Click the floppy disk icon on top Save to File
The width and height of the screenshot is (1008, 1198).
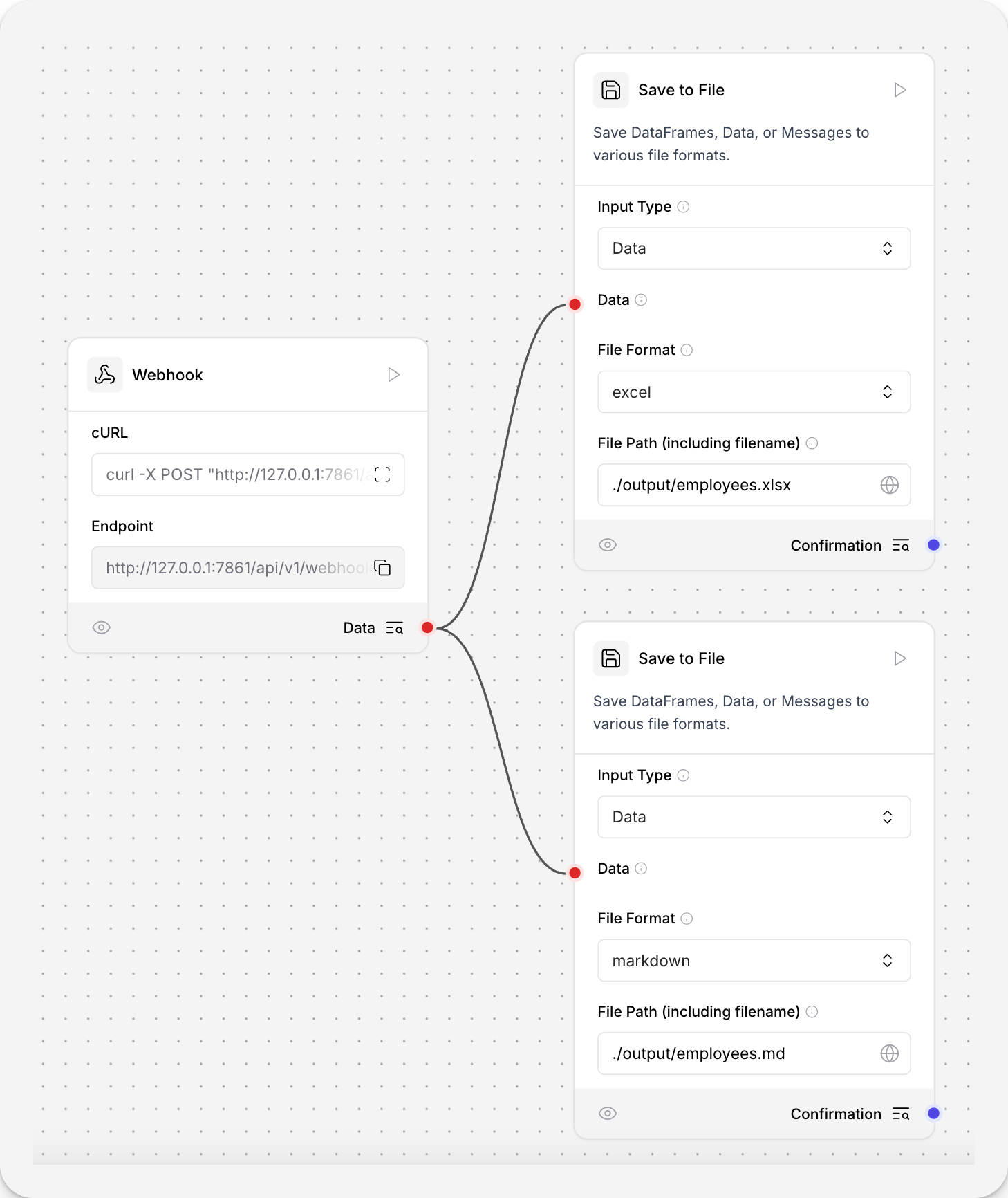point(610,90)
